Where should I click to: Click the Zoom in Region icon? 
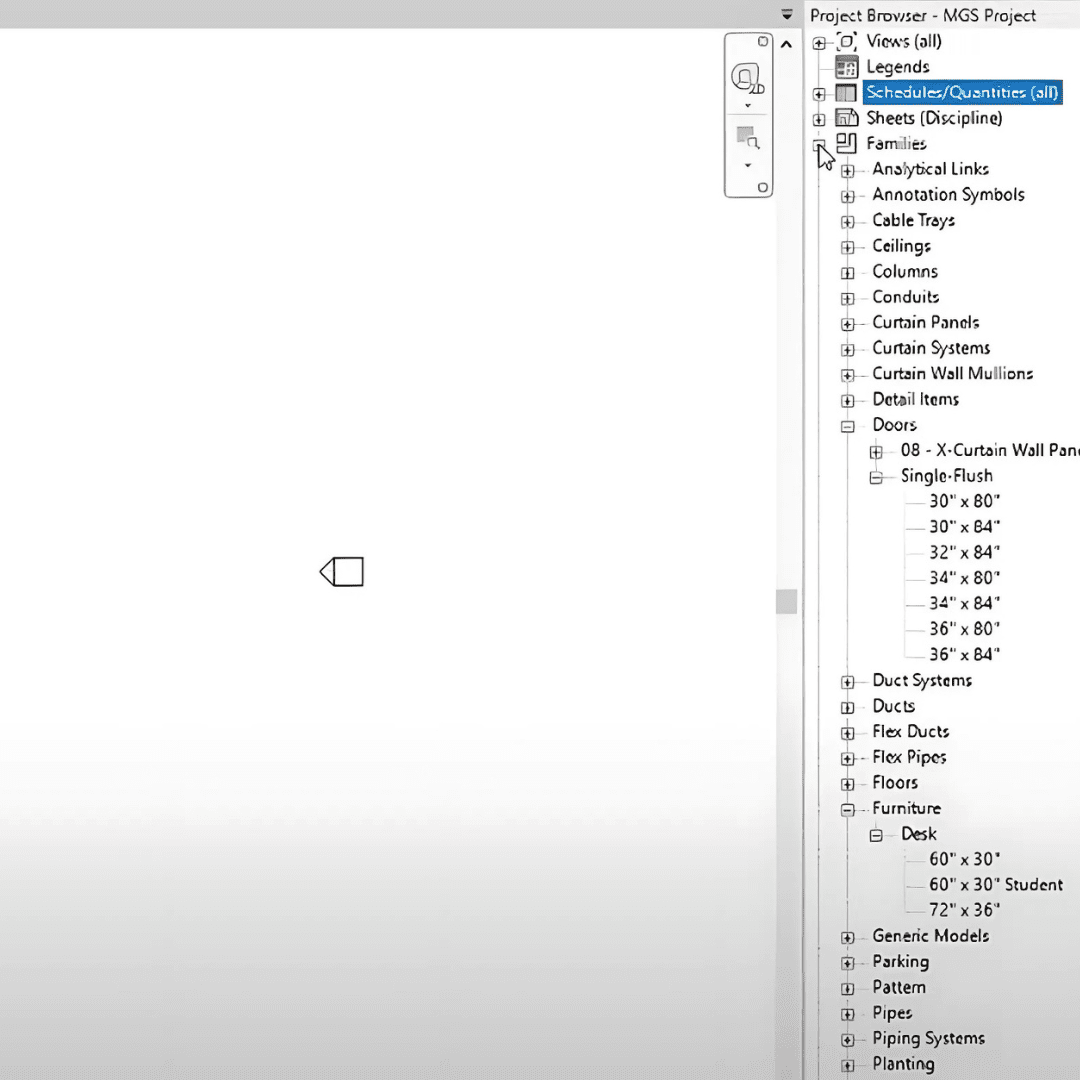pos(747,137)
